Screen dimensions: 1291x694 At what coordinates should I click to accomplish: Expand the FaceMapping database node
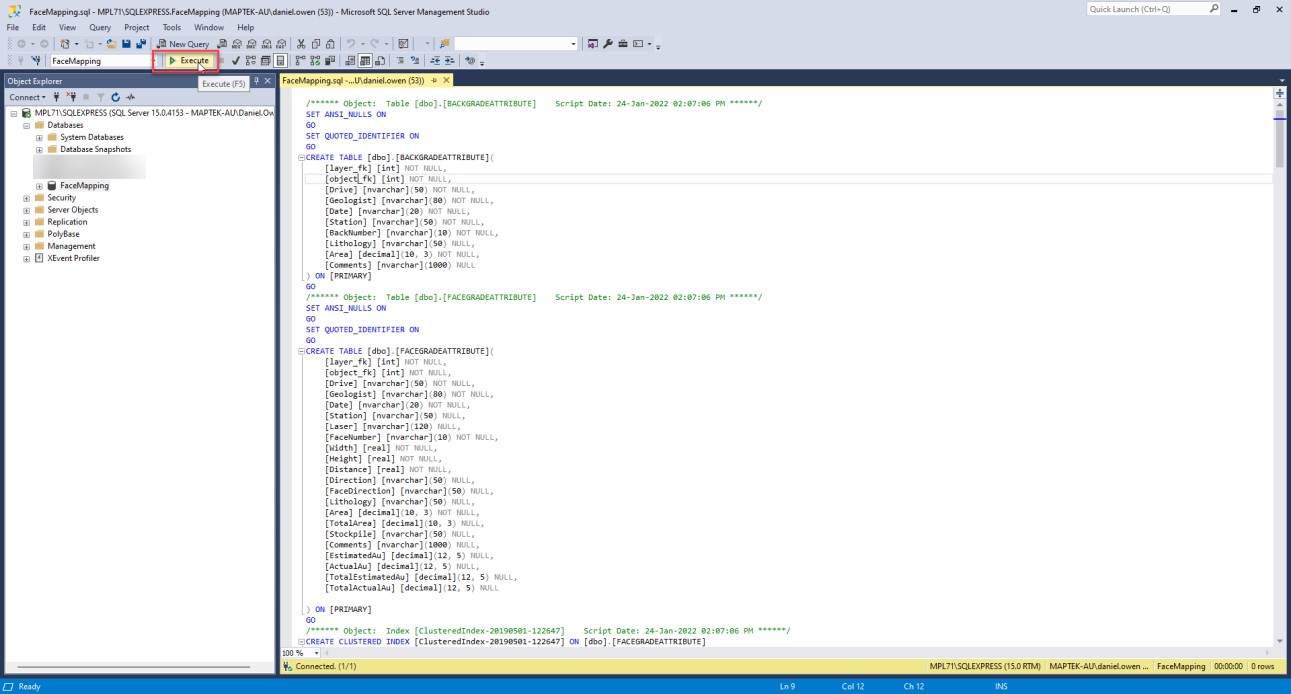coord(39,186)
